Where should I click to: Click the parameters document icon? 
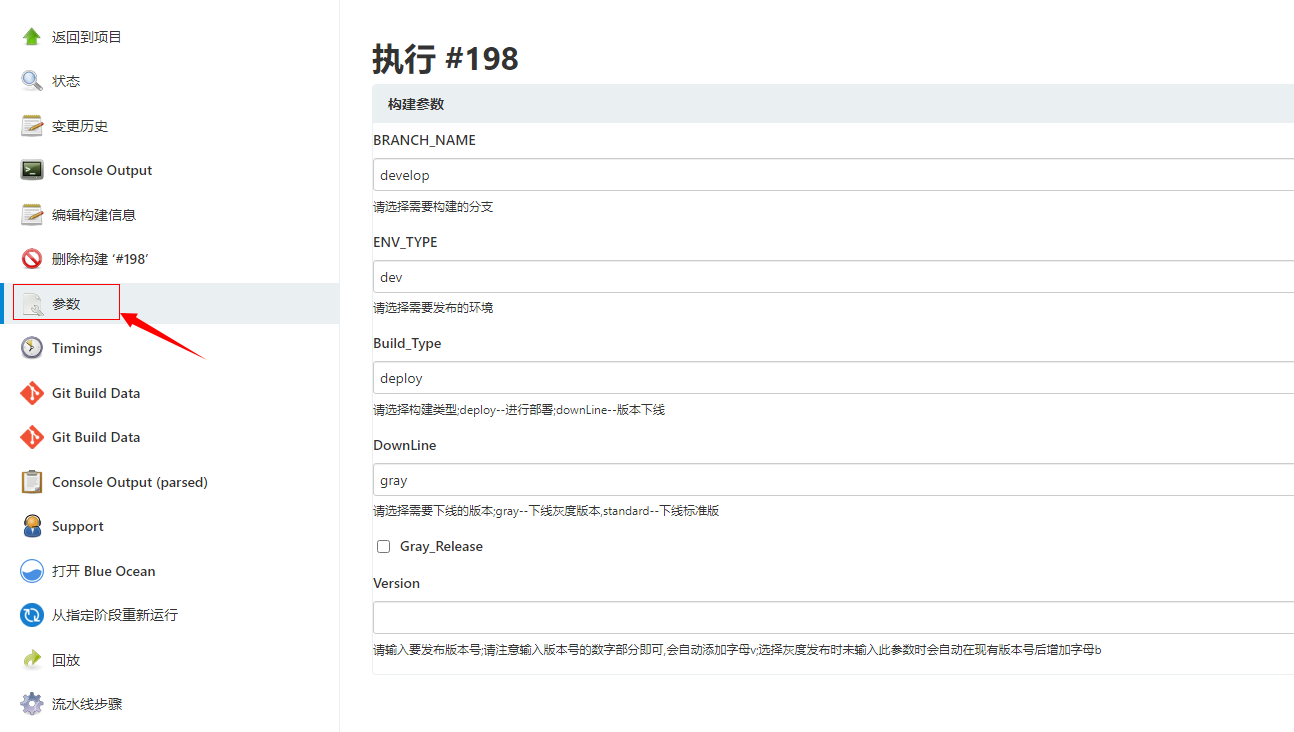click(x=32, y=304)
